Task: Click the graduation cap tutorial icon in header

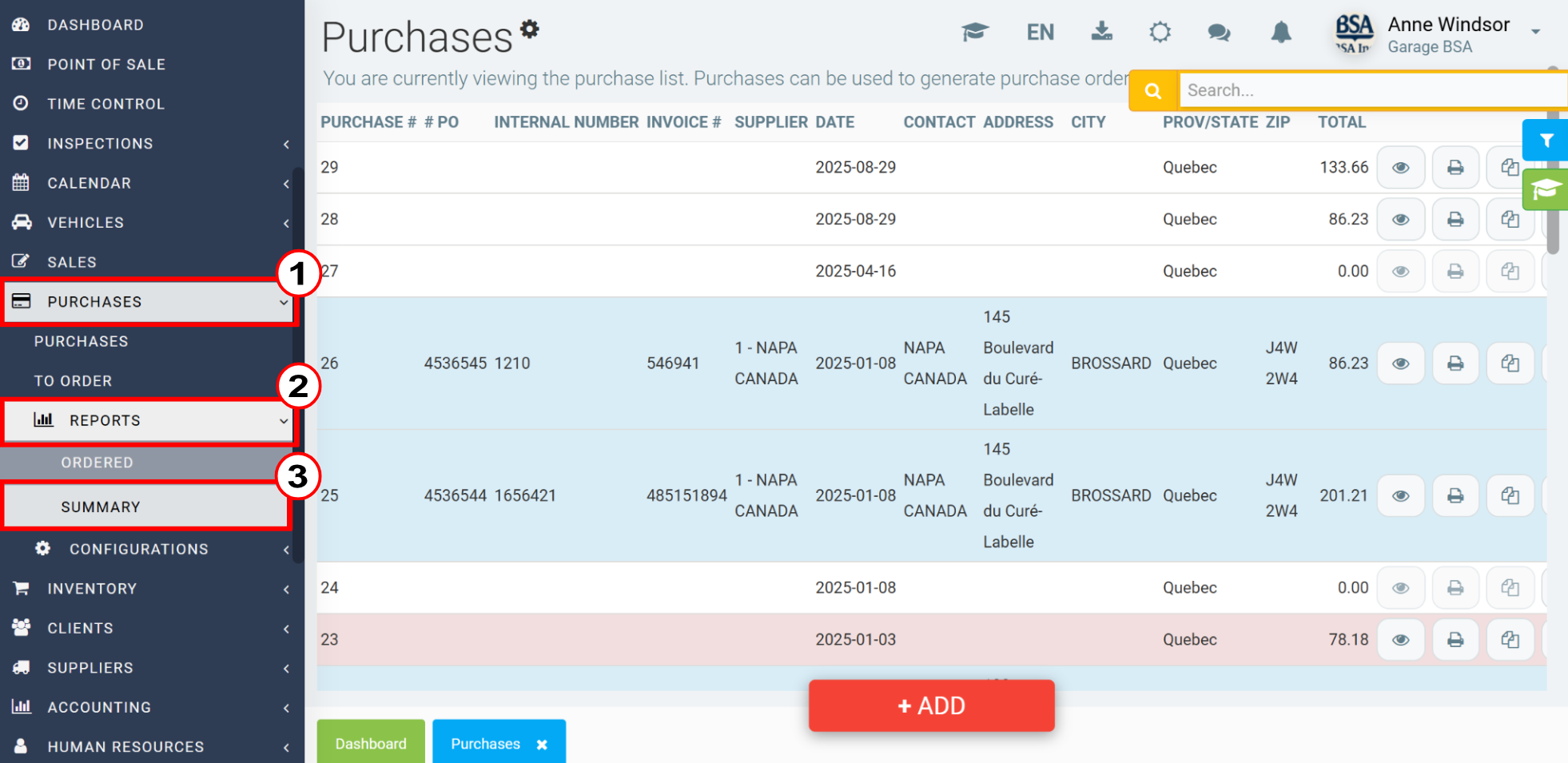Action: tap(975, 32)
